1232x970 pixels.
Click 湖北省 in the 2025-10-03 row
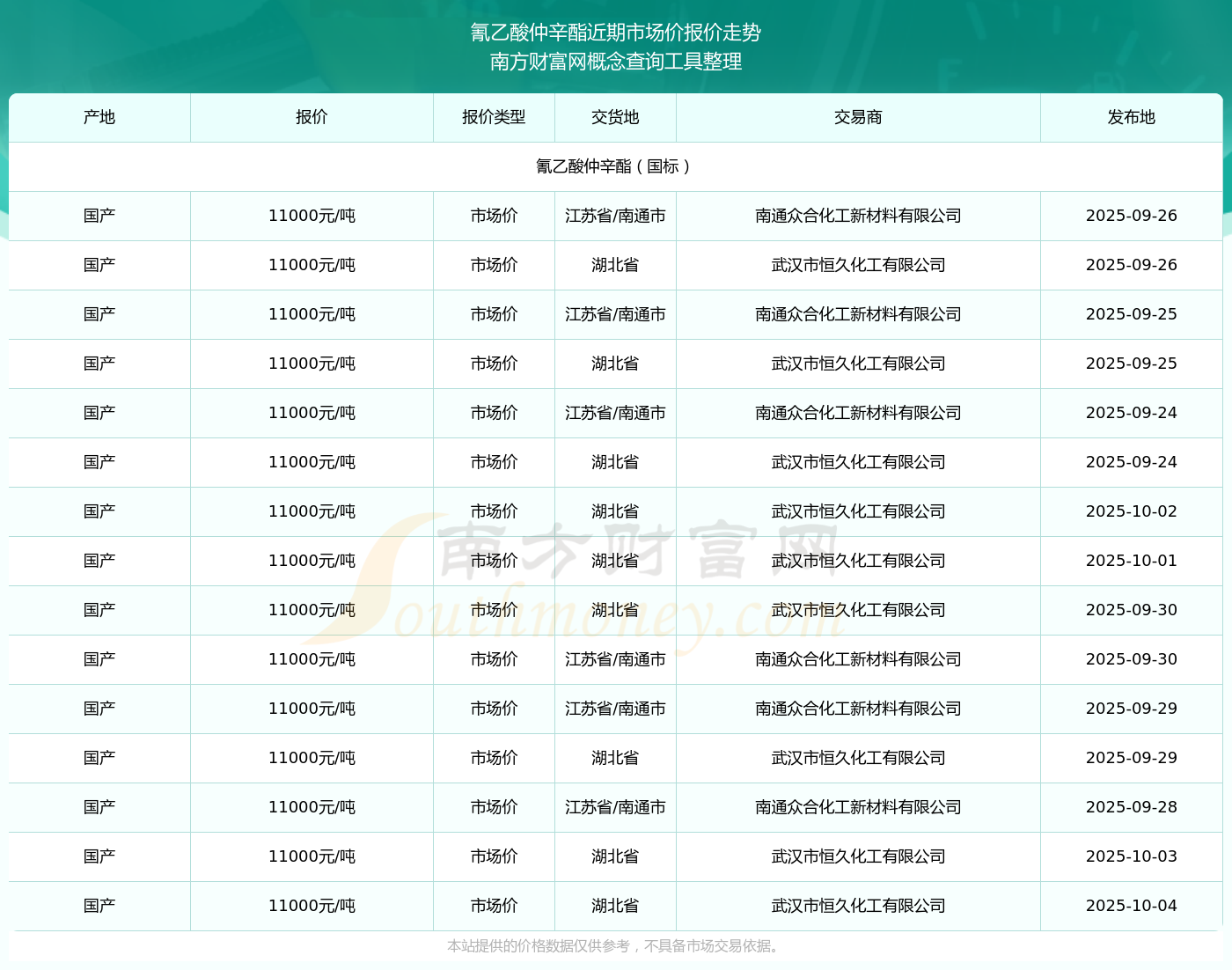(615, 856)
